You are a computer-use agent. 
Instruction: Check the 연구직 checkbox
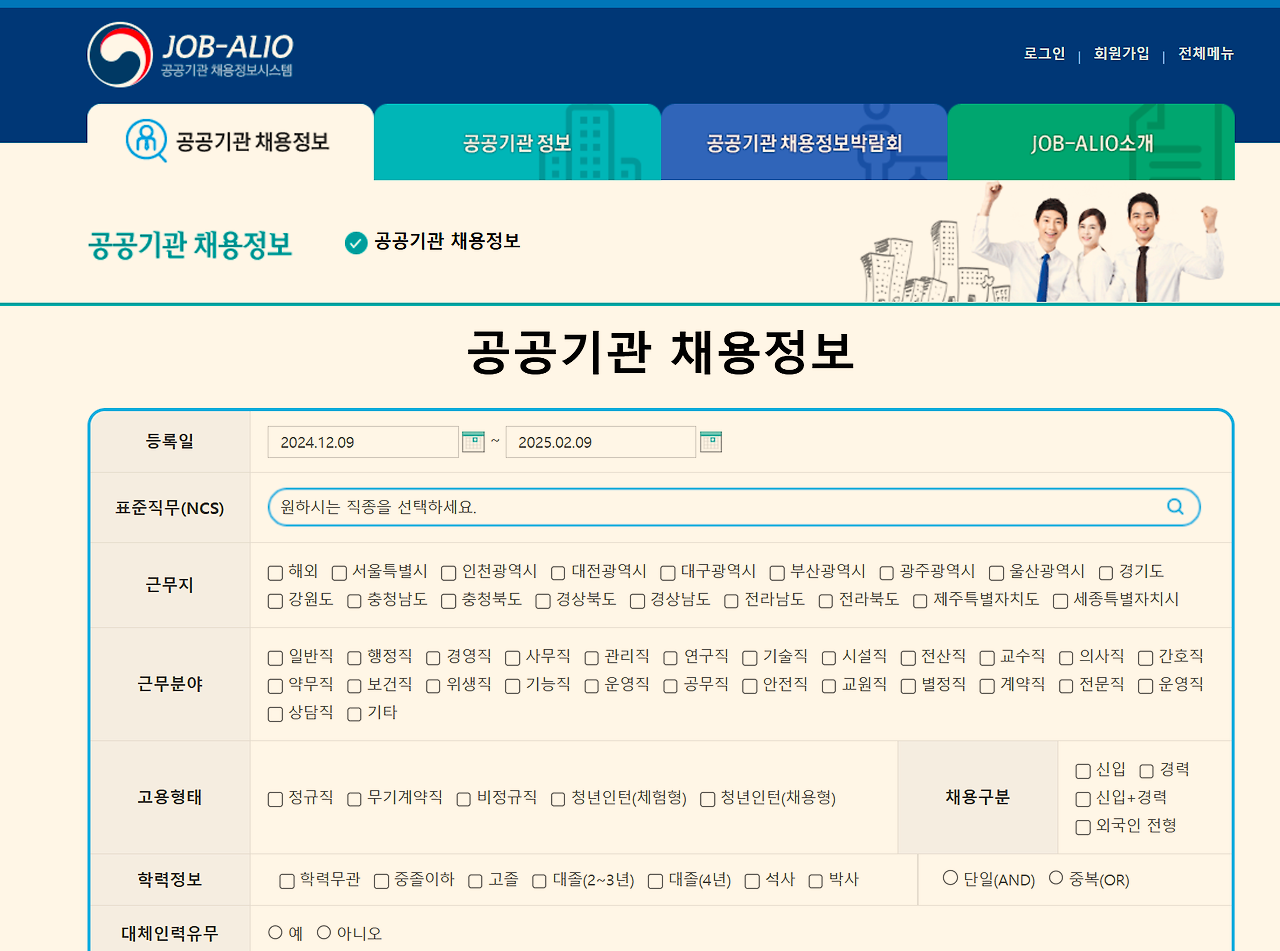[671, 658]
